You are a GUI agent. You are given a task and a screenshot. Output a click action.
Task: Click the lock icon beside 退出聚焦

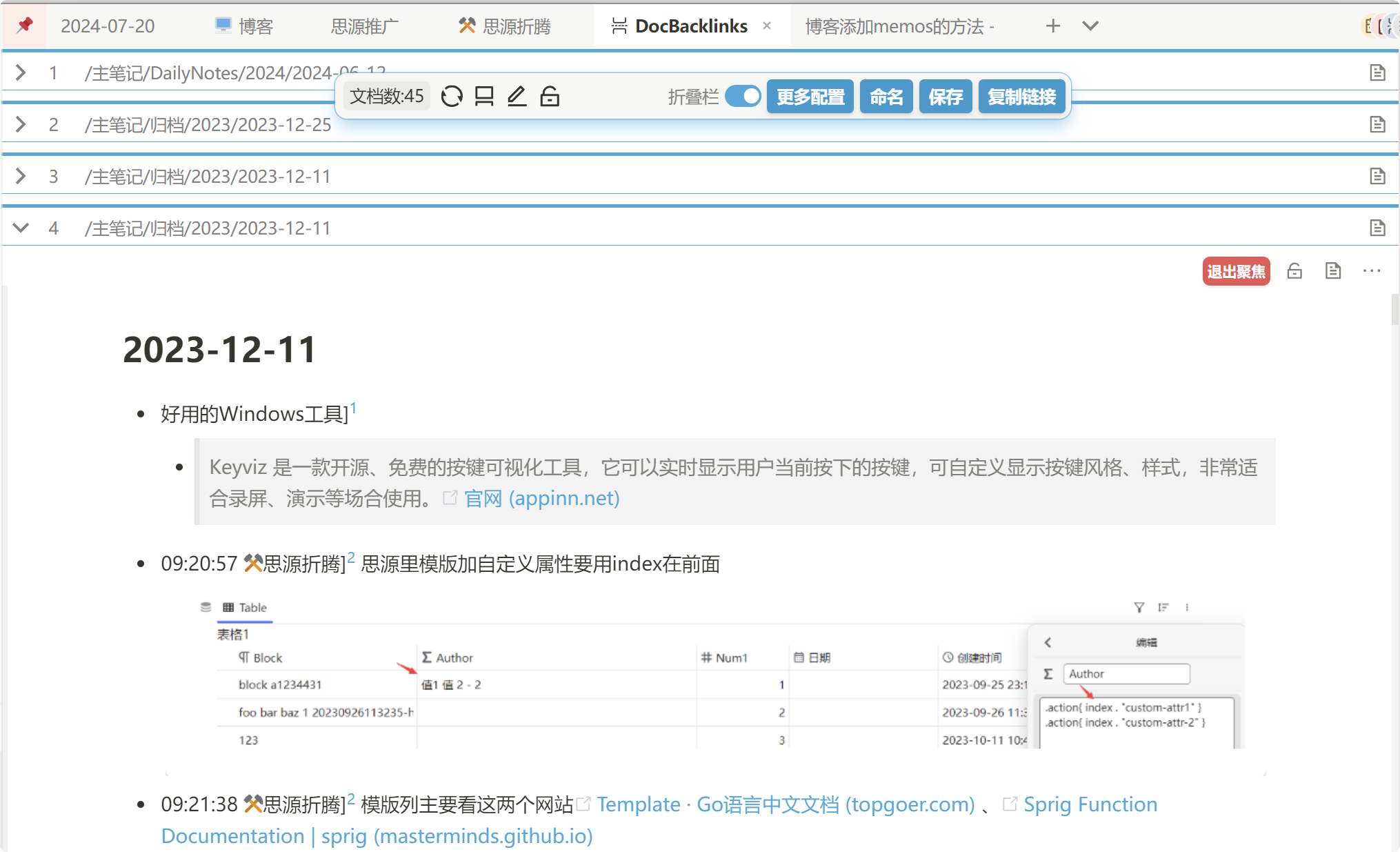pyautogui.click(x=1294, y=271)
